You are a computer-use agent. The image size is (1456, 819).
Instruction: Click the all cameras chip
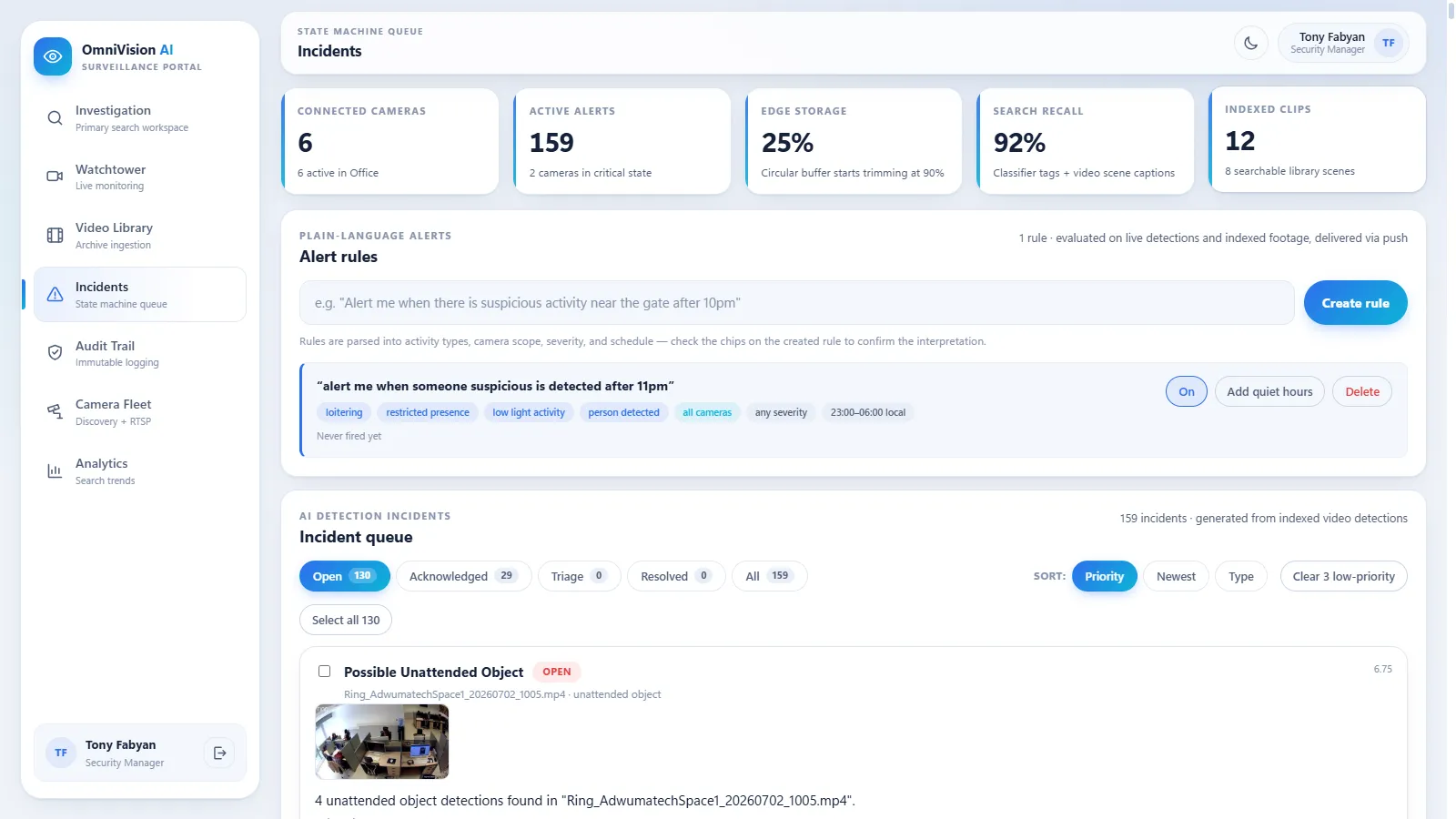pyautogui.click(x=707, y=412)
